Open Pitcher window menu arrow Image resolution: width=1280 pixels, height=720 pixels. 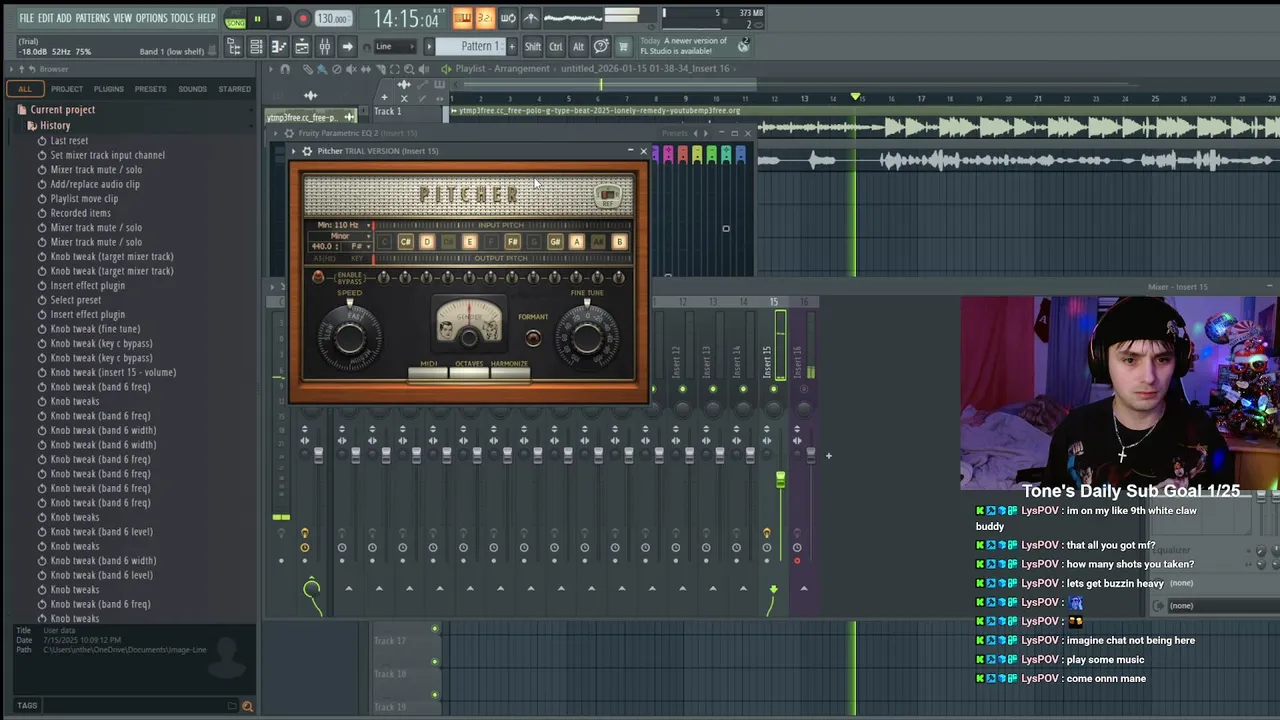point(294,151)
